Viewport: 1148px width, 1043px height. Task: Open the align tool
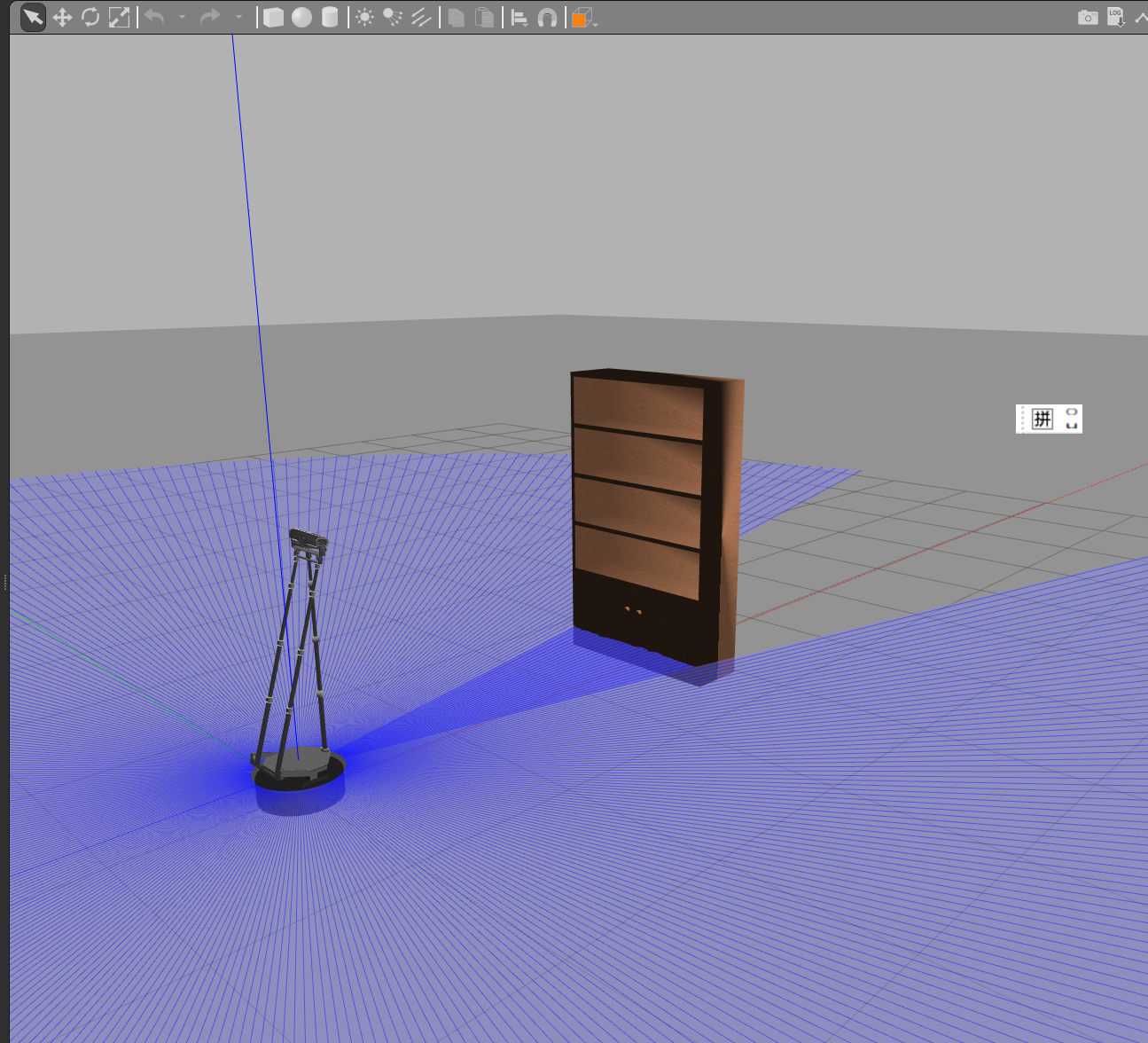tap(519, 18)
